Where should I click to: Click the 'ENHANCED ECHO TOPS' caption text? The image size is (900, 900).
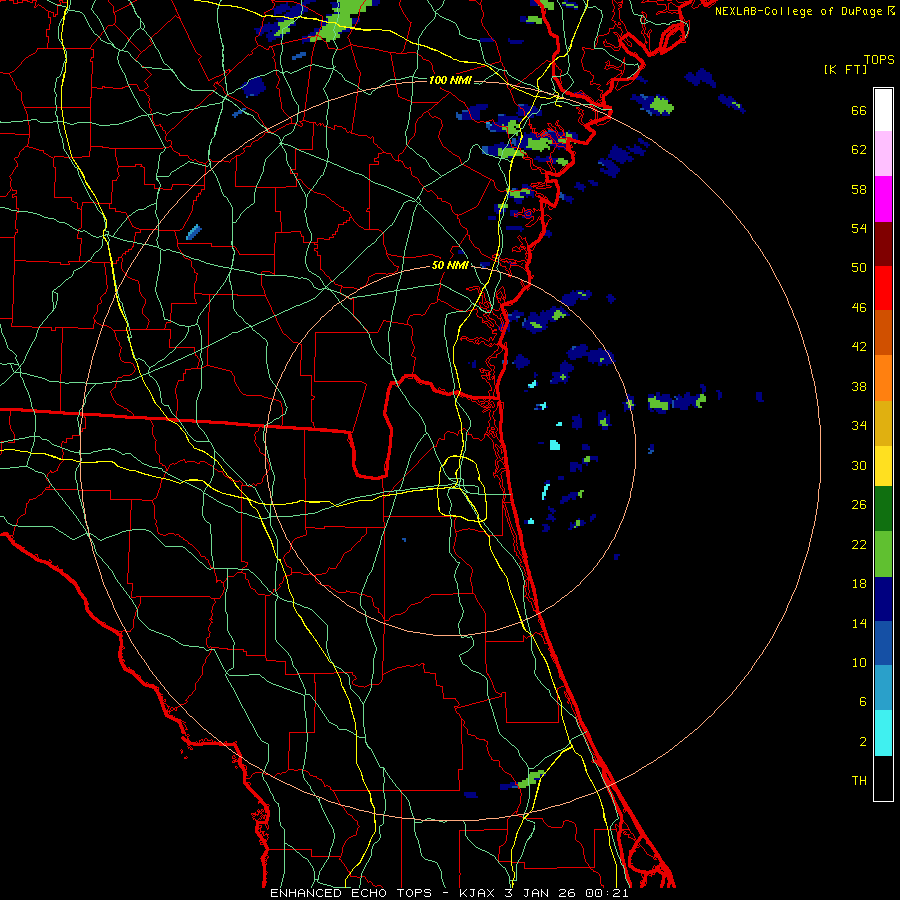pos(351,893)
